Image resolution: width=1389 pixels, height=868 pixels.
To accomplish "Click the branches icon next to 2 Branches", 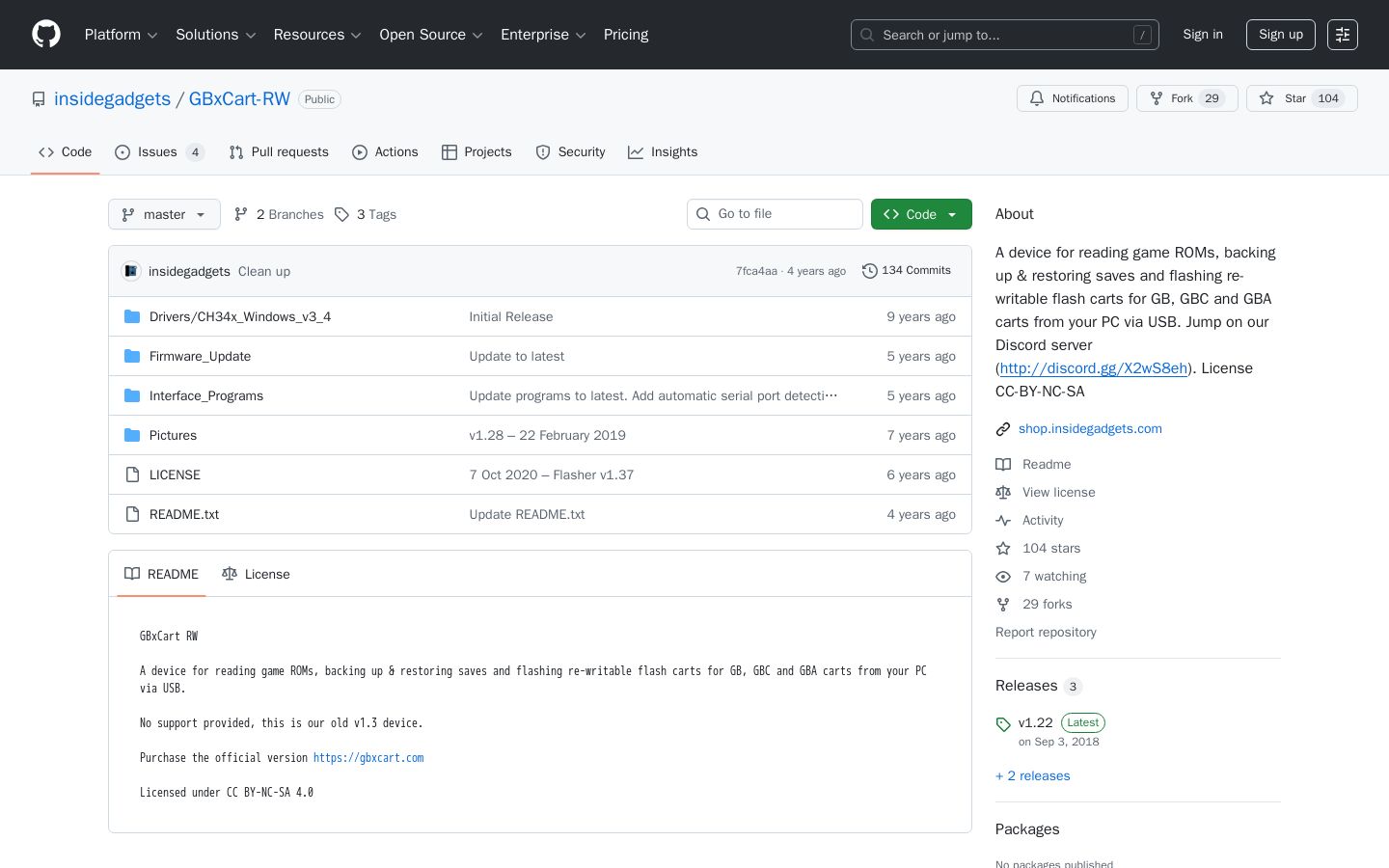I will 241,214.
